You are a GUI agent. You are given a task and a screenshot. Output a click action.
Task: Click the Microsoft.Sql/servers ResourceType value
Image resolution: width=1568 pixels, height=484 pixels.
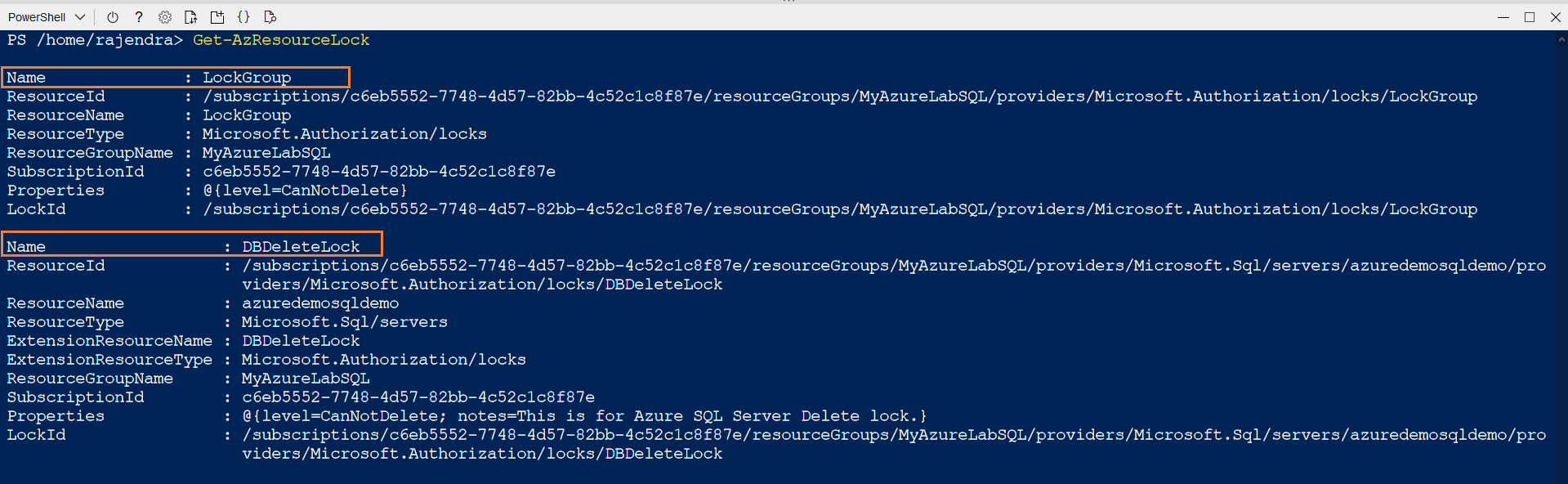tap(345, 322)
